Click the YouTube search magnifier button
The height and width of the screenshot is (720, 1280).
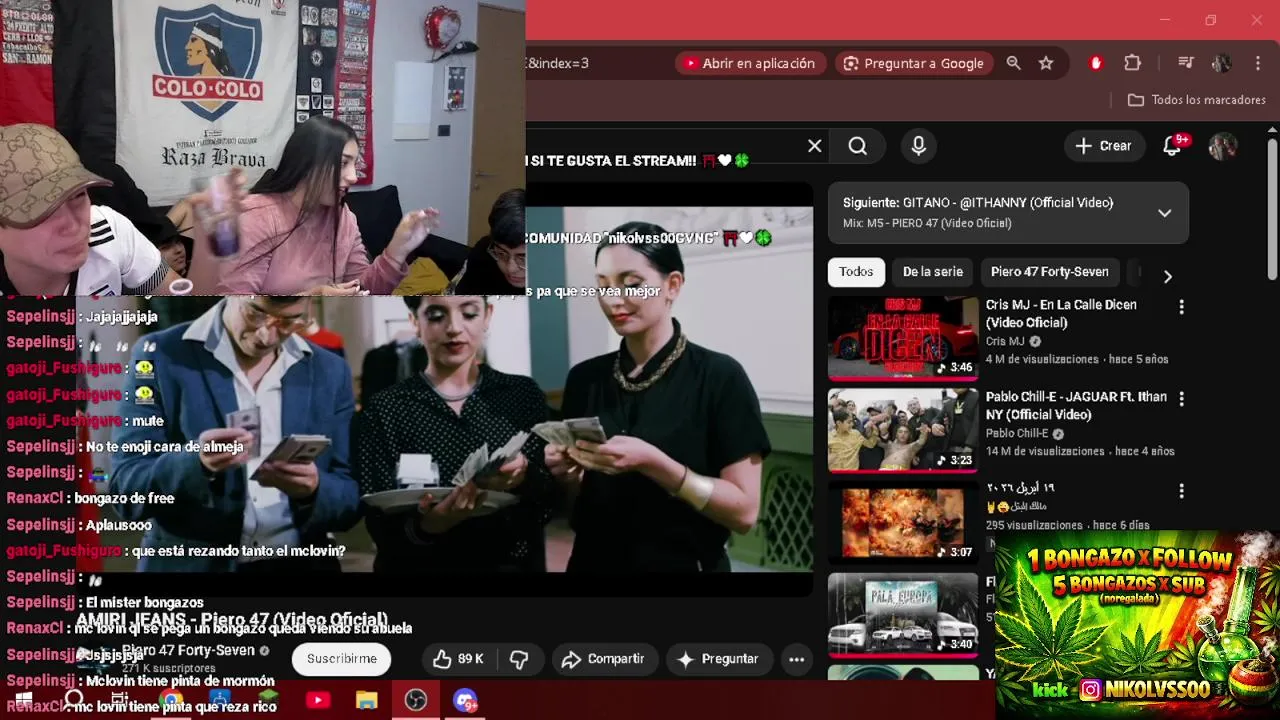click(858, 146)
